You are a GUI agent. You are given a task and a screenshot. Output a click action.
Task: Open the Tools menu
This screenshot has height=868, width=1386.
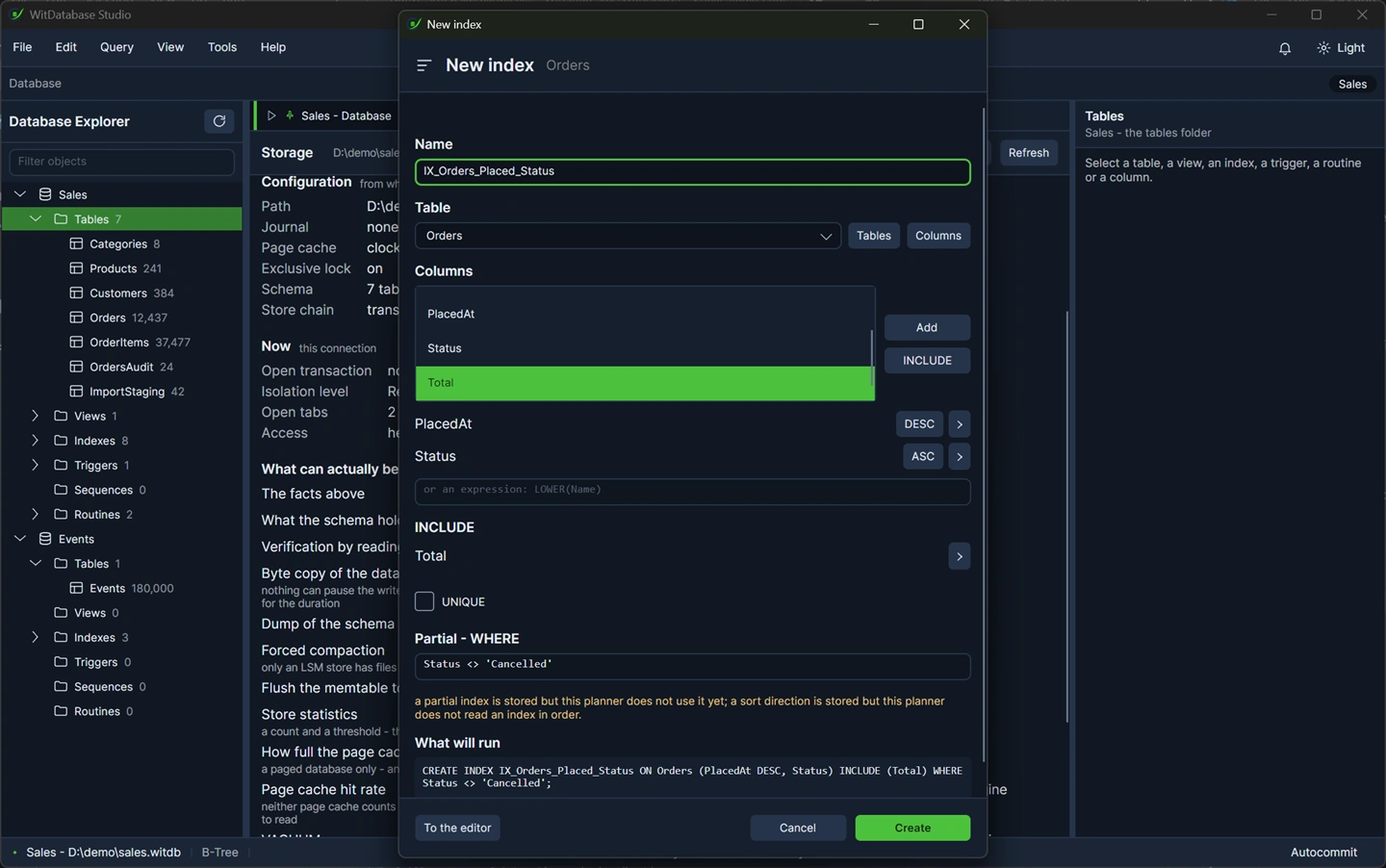tap(222, 47)
